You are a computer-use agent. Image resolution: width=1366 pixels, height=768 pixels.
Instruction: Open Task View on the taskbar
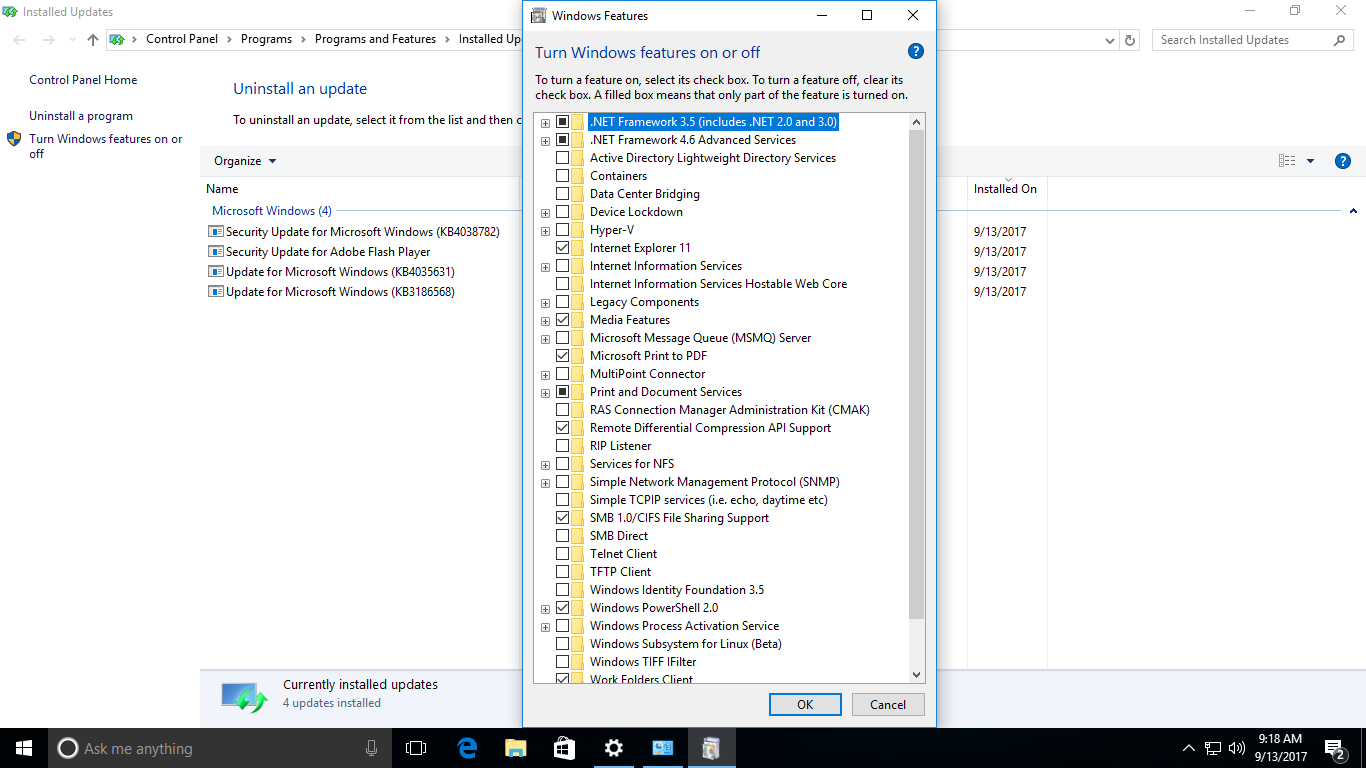(416, 748)
